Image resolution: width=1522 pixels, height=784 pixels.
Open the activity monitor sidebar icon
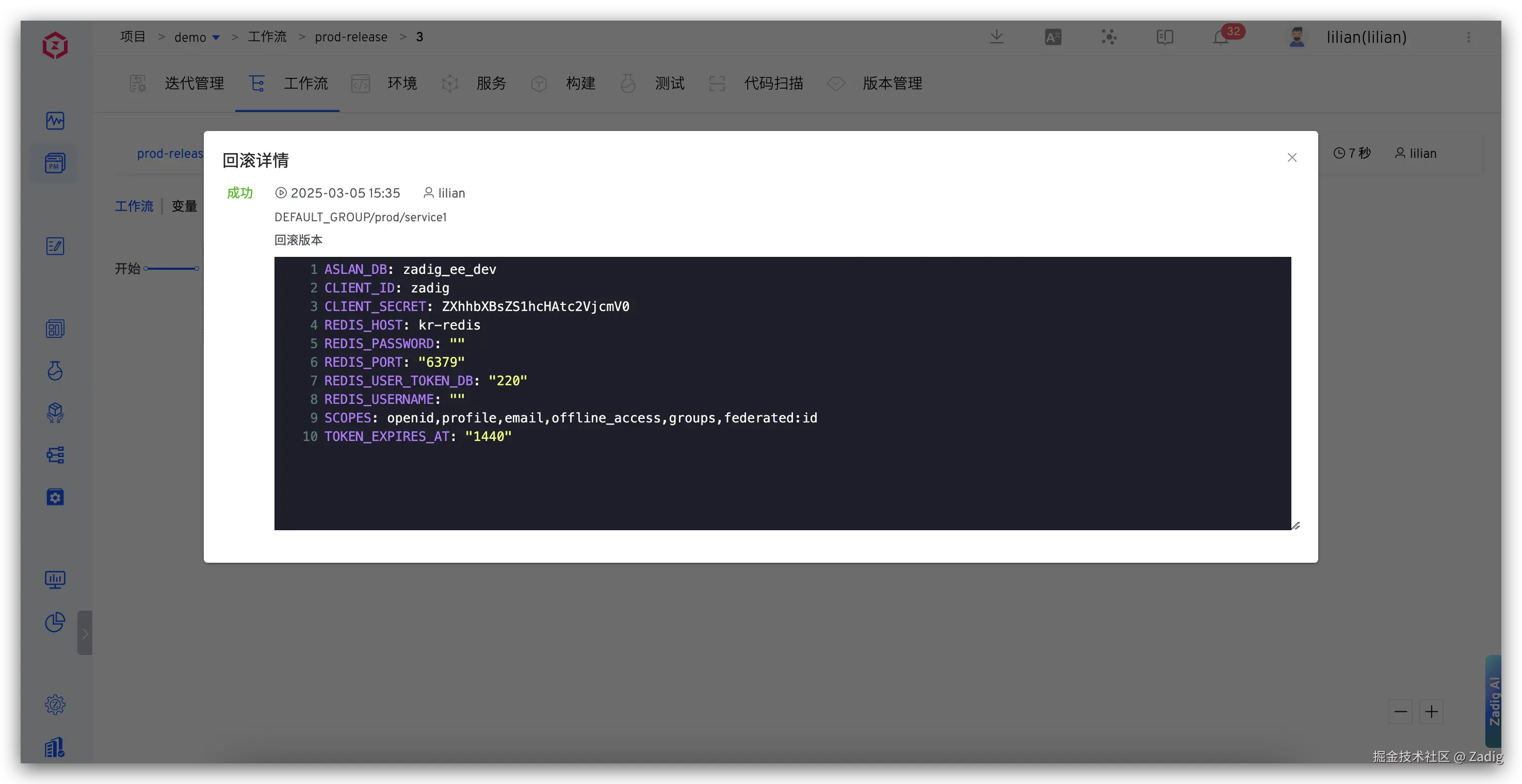pyautogui.click(x=55, y=121)
